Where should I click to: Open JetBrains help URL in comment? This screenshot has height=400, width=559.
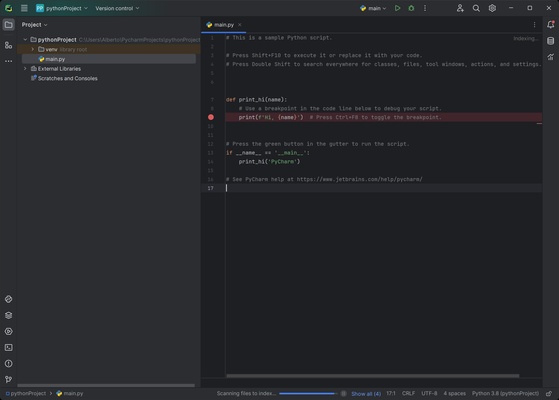(x=359, y=179)
